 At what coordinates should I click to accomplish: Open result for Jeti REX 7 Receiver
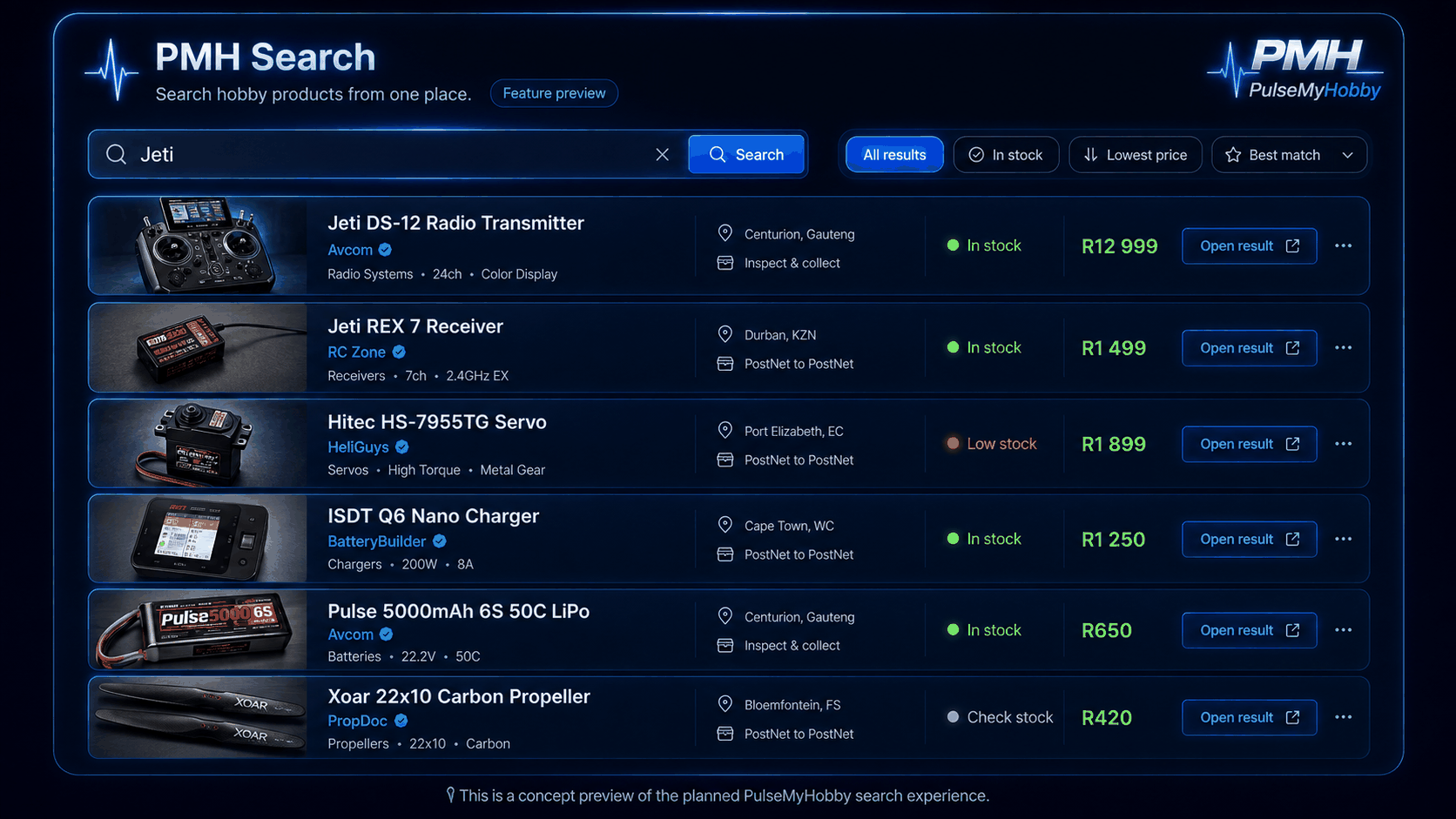1249,347
